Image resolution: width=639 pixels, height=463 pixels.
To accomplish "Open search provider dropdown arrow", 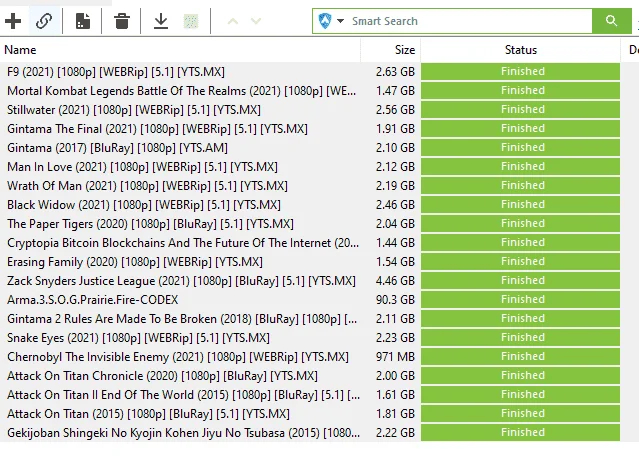I will point(340,21).
